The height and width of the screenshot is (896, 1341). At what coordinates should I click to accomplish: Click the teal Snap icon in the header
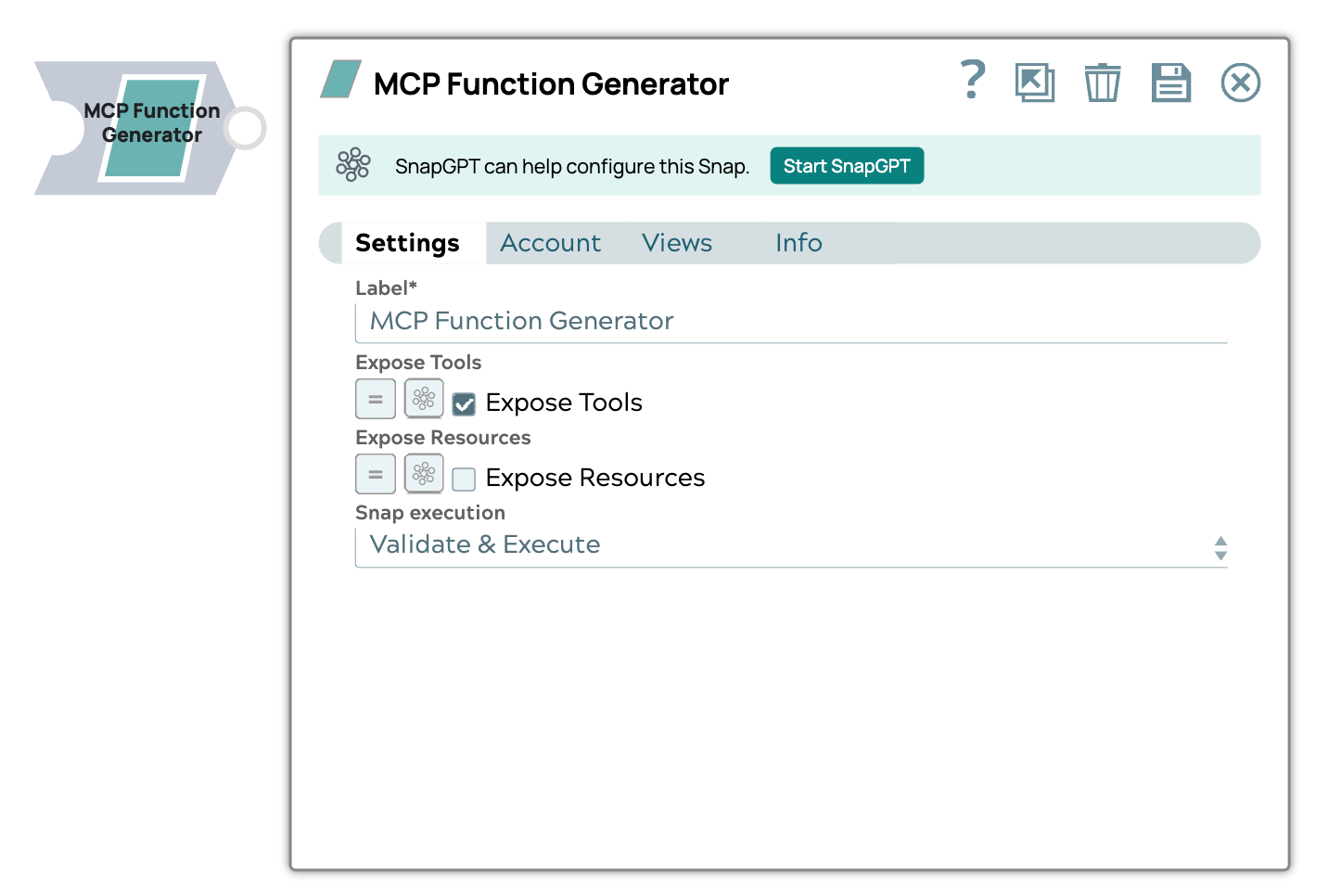point(339,82)
